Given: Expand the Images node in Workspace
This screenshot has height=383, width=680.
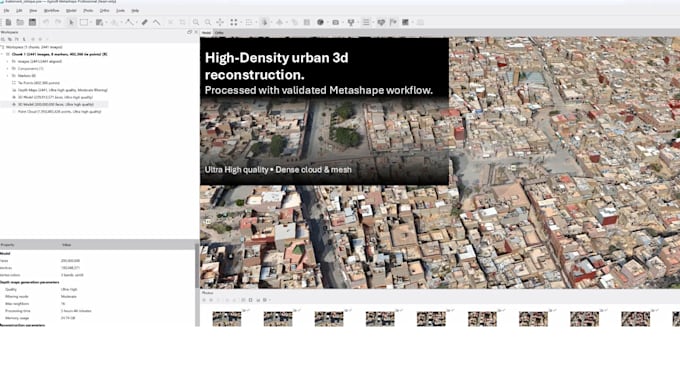Looking at the screenshot, I should [x=7, y=62].
